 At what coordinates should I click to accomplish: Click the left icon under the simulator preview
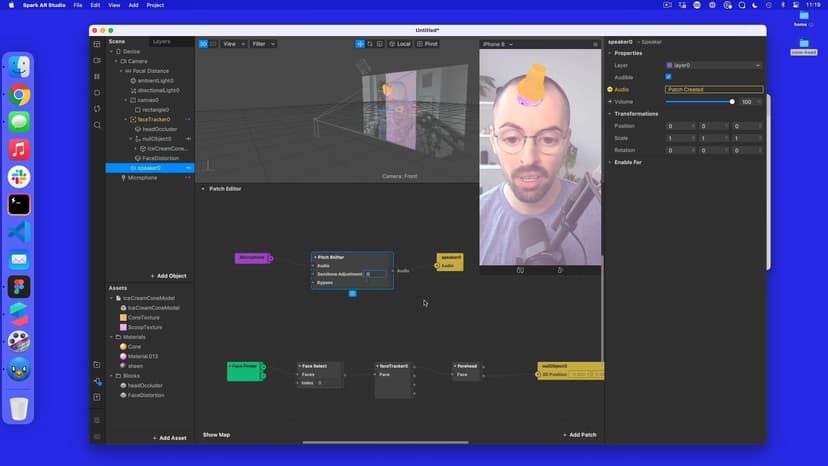click(x=520, y=271)
